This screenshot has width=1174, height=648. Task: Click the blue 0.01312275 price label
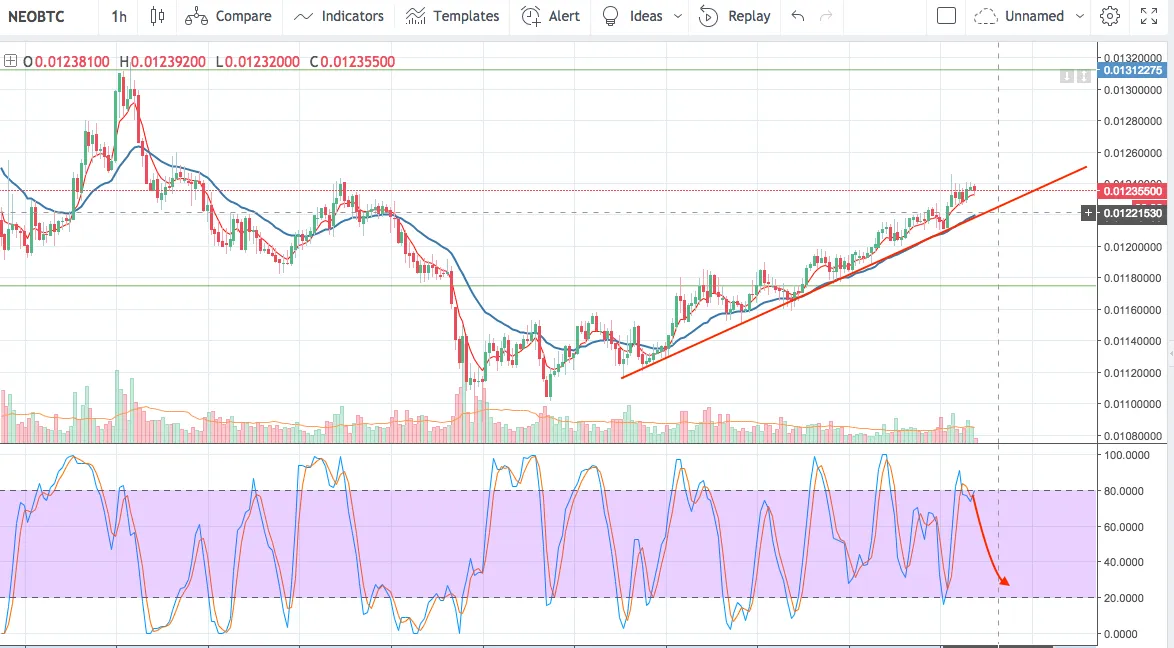(x=1133, y=70)
